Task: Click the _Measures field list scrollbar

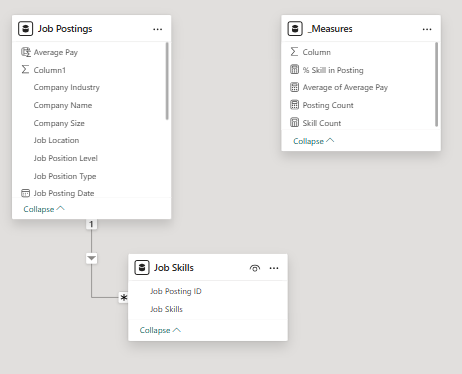Action: [x=436, y=85]
